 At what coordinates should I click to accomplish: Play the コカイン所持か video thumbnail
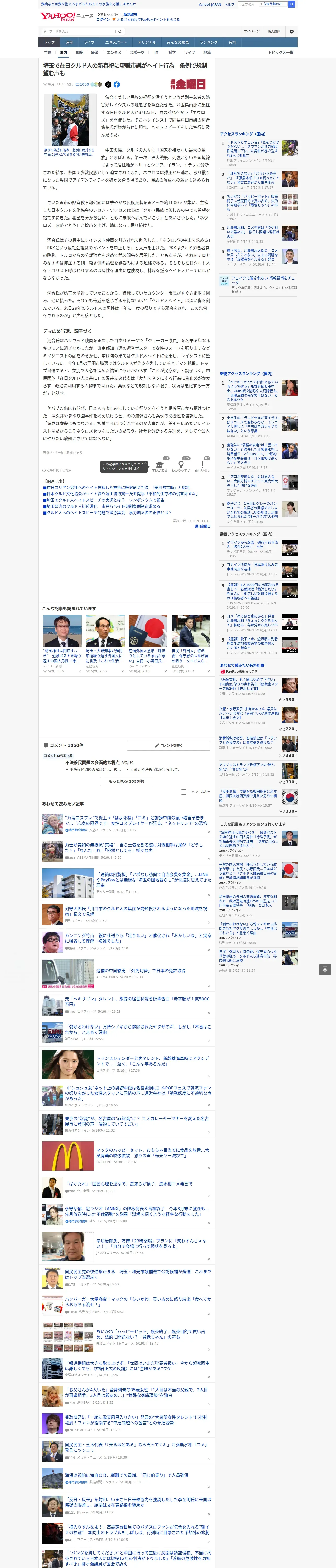(x=290, y=570)
